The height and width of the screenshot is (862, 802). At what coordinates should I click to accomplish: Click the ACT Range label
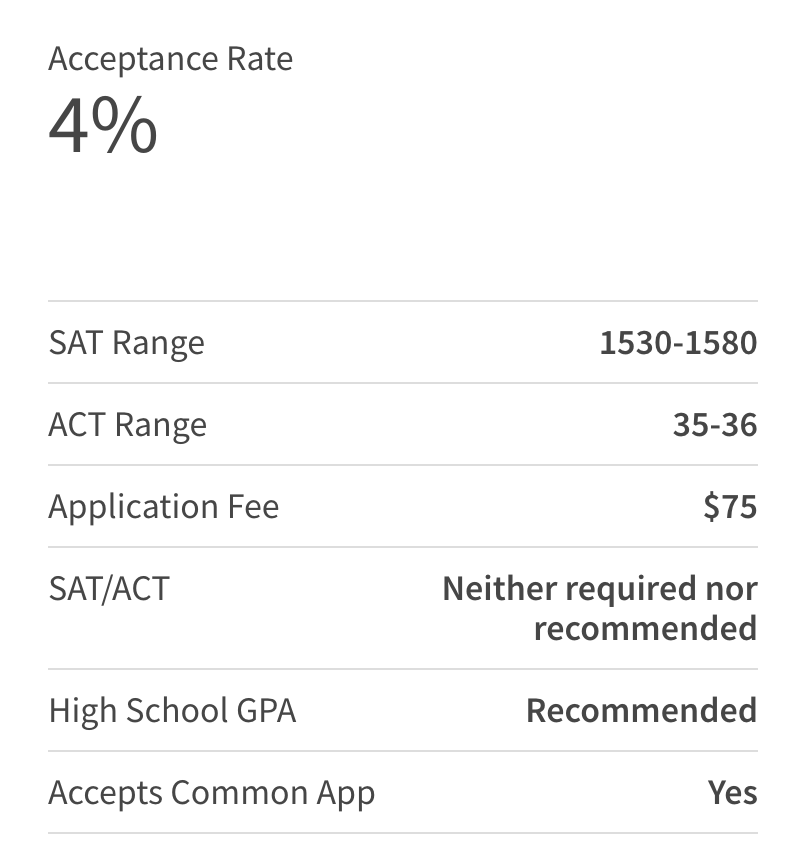(x=128, y=425)
